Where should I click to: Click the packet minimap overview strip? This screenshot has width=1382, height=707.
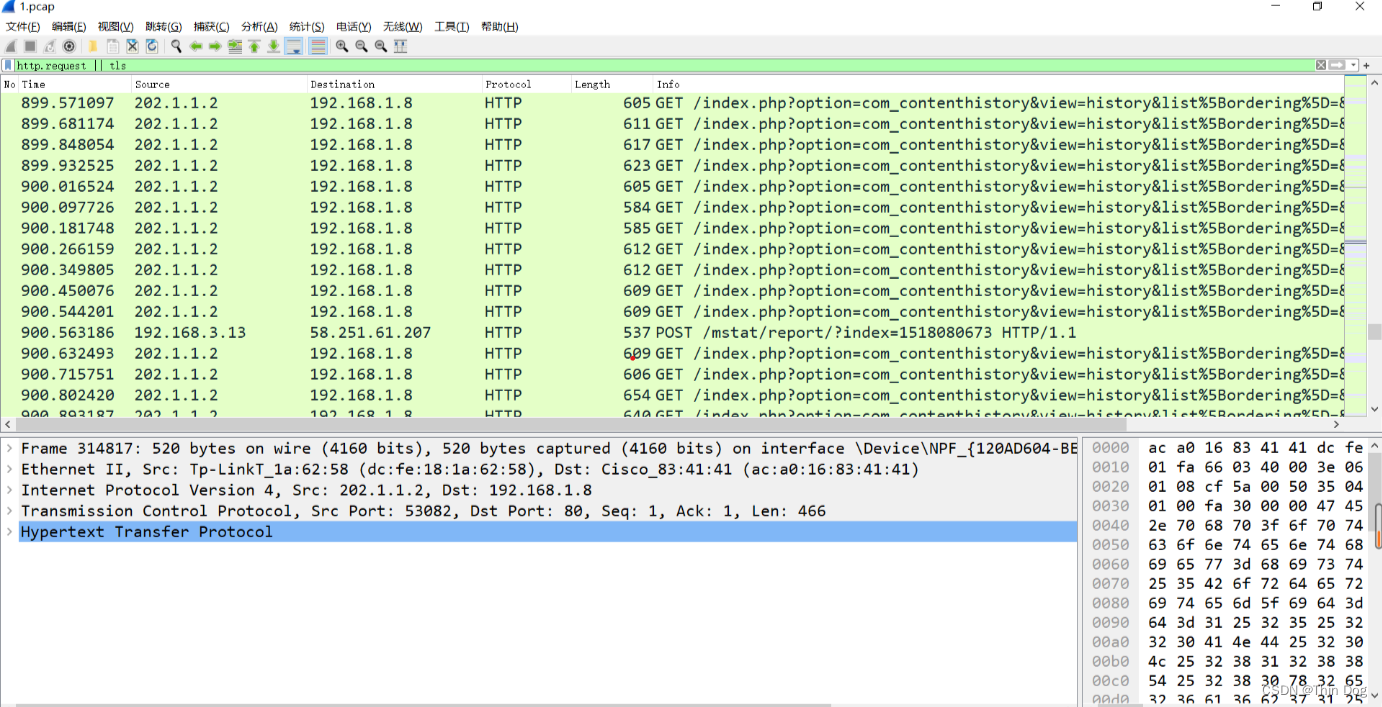tap(1355, 244)
